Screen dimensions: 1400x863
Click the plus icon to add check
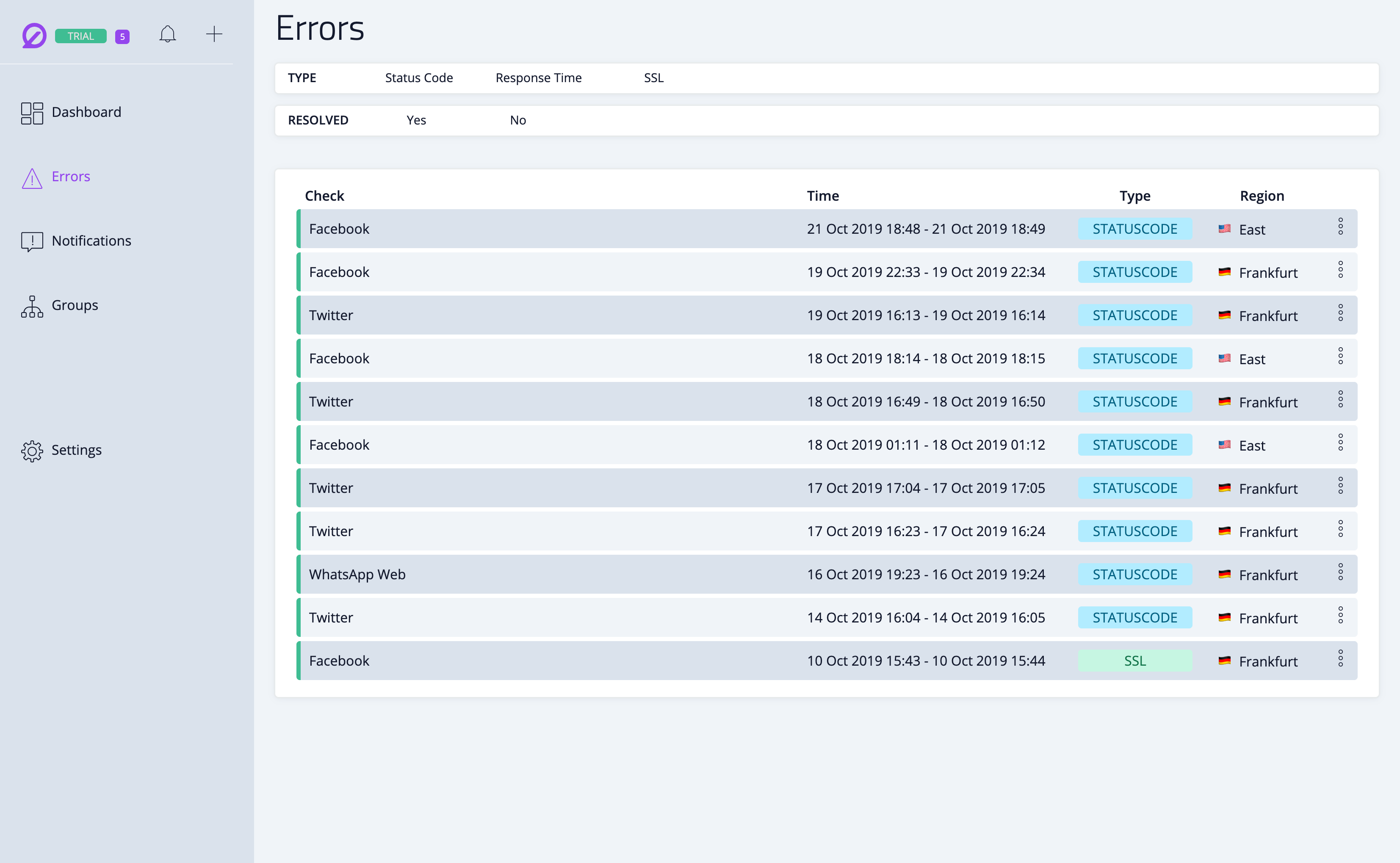[214, 34]
